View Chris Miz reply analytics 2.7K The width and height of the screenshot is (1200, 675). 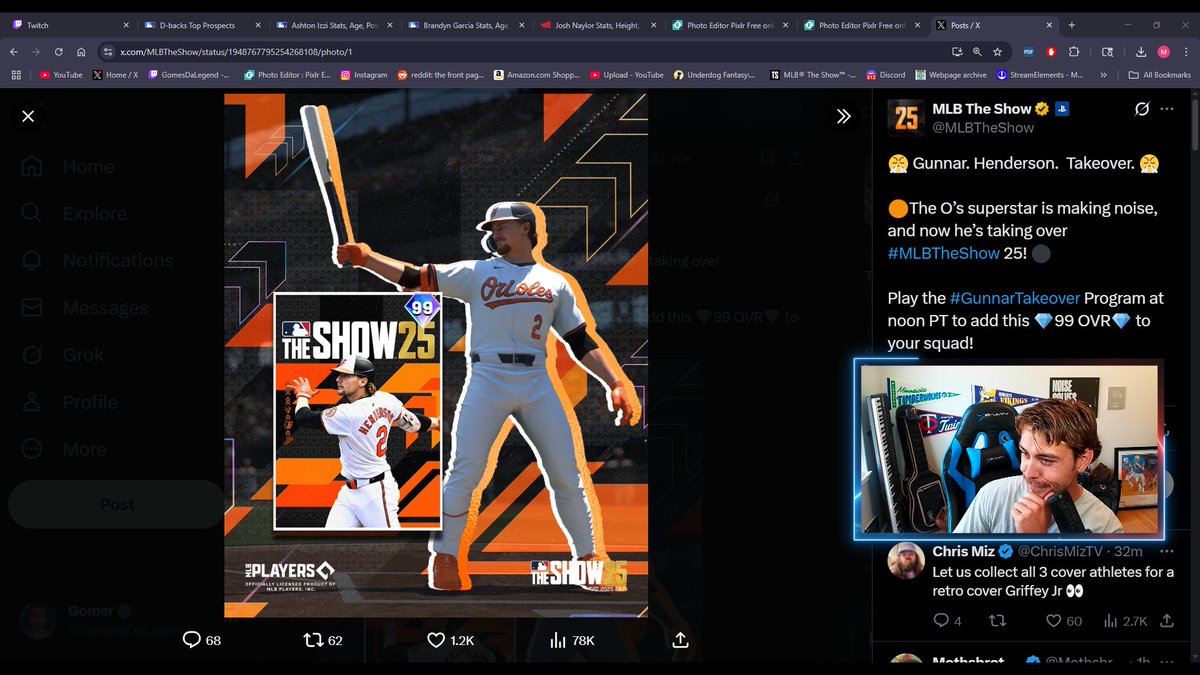1128,621
